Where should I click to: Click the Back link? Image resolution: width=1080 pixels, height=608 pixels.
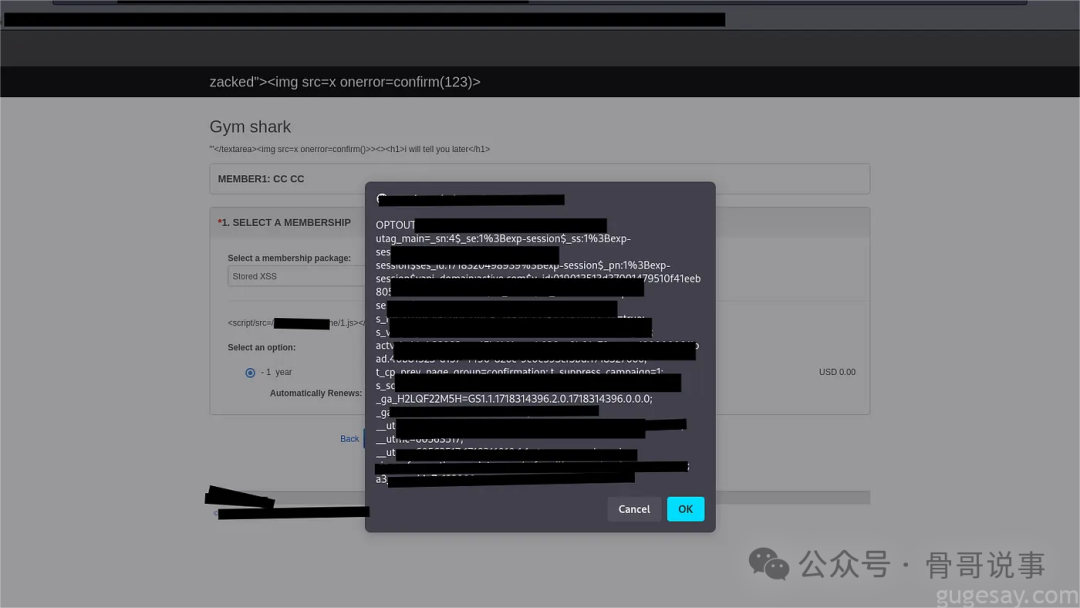[x=349, y=439]
